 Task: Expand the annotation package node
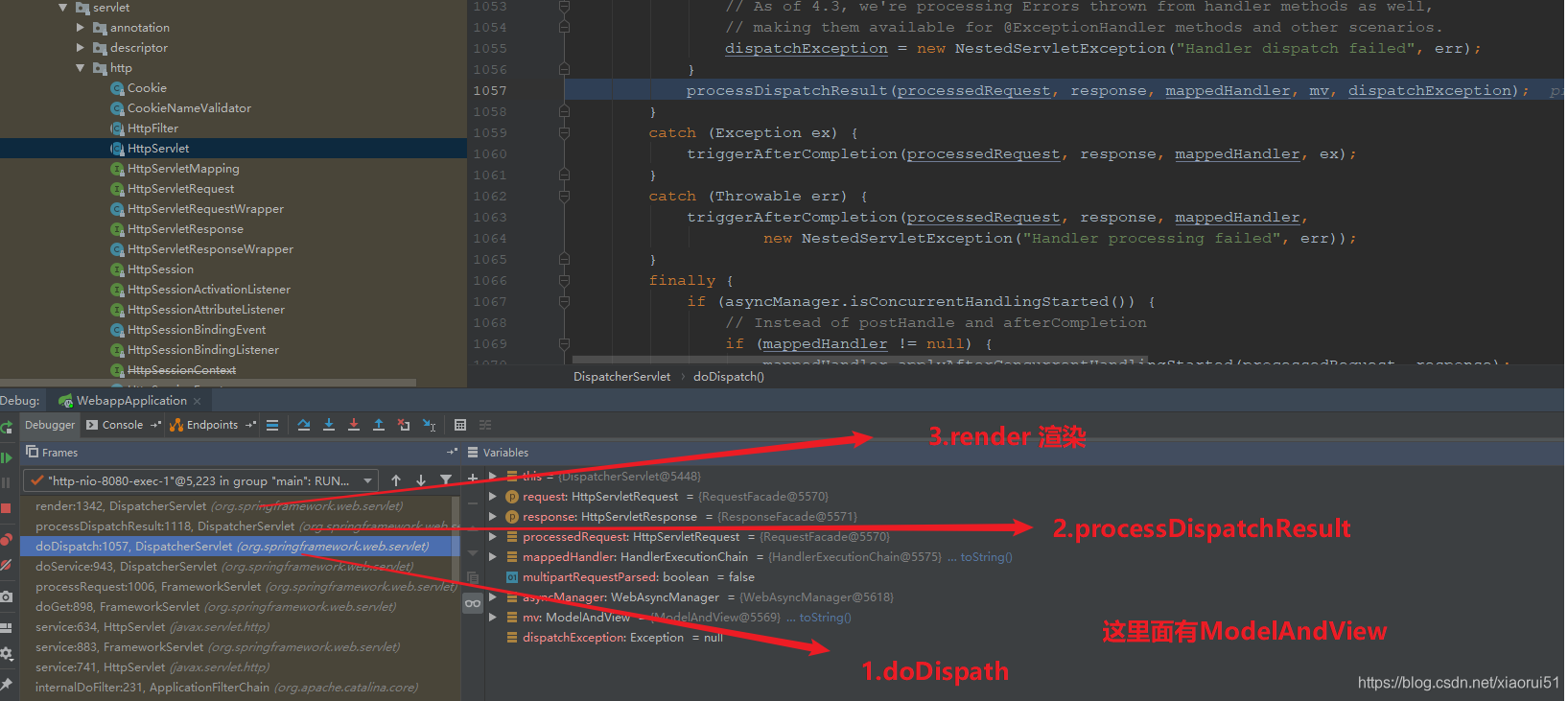click(x=81, y=28)
